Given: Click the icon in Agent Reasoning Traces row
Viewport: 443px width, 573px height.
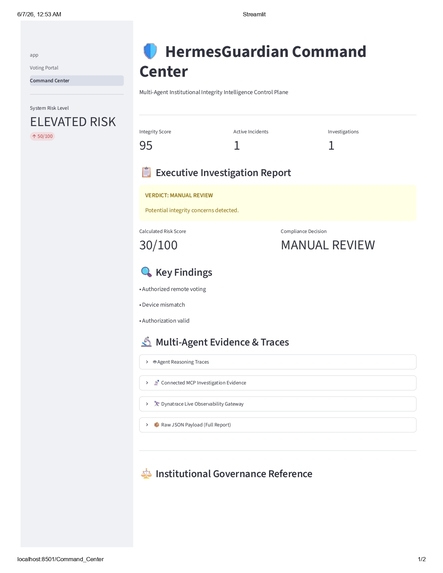Looking at the screenshot, I should (x=155, y=362).
